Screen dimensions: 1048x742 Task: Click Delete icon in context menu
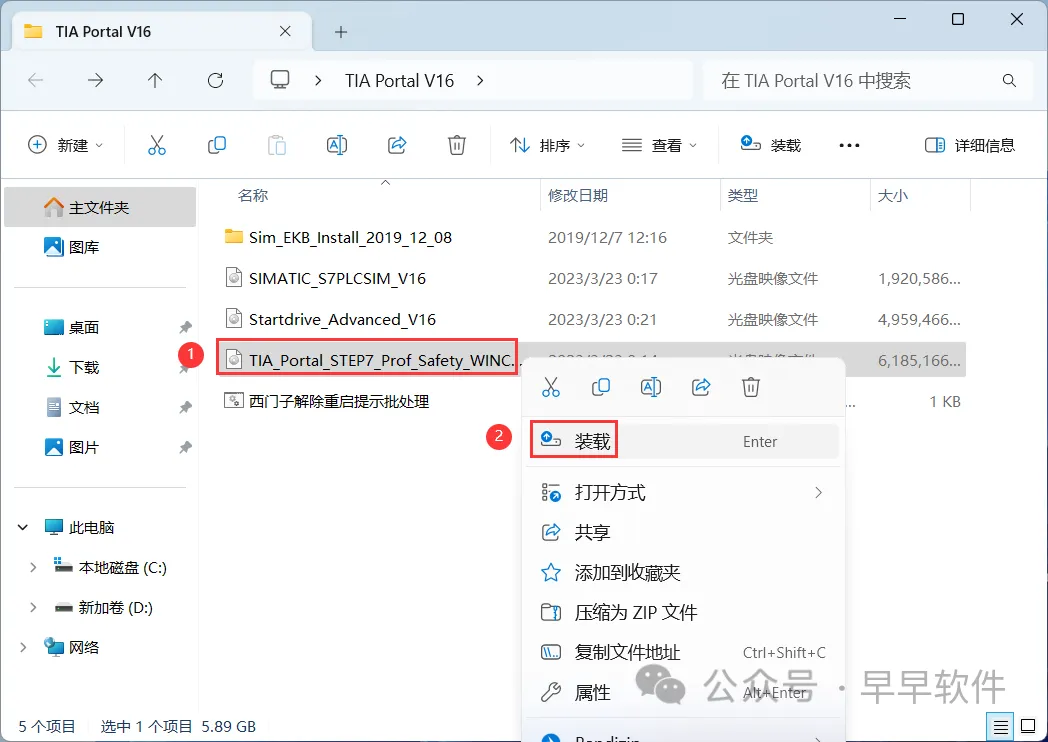pos(751,387)
